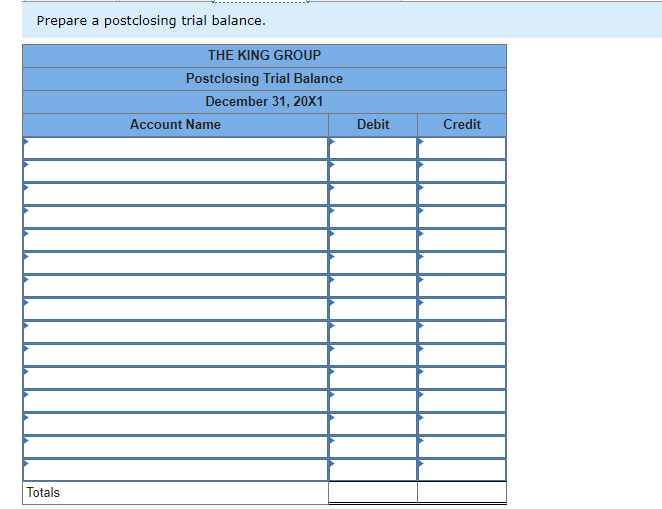The height and width of the screenshot is (509, 662).
Task: Open the Account Name dropdown in row 2
Action: coord(176,171)
